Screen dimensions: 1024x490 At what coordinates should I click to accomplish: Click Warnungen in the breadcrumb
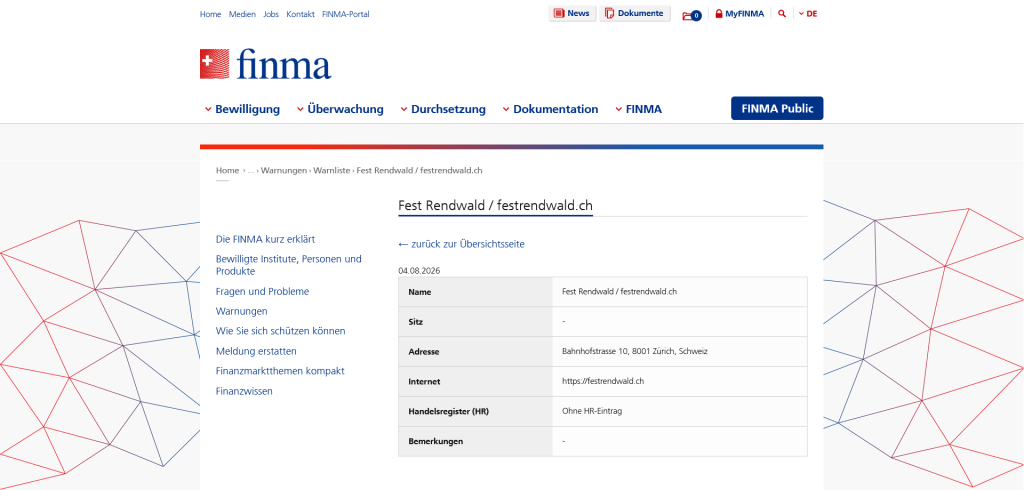(283, 171)
